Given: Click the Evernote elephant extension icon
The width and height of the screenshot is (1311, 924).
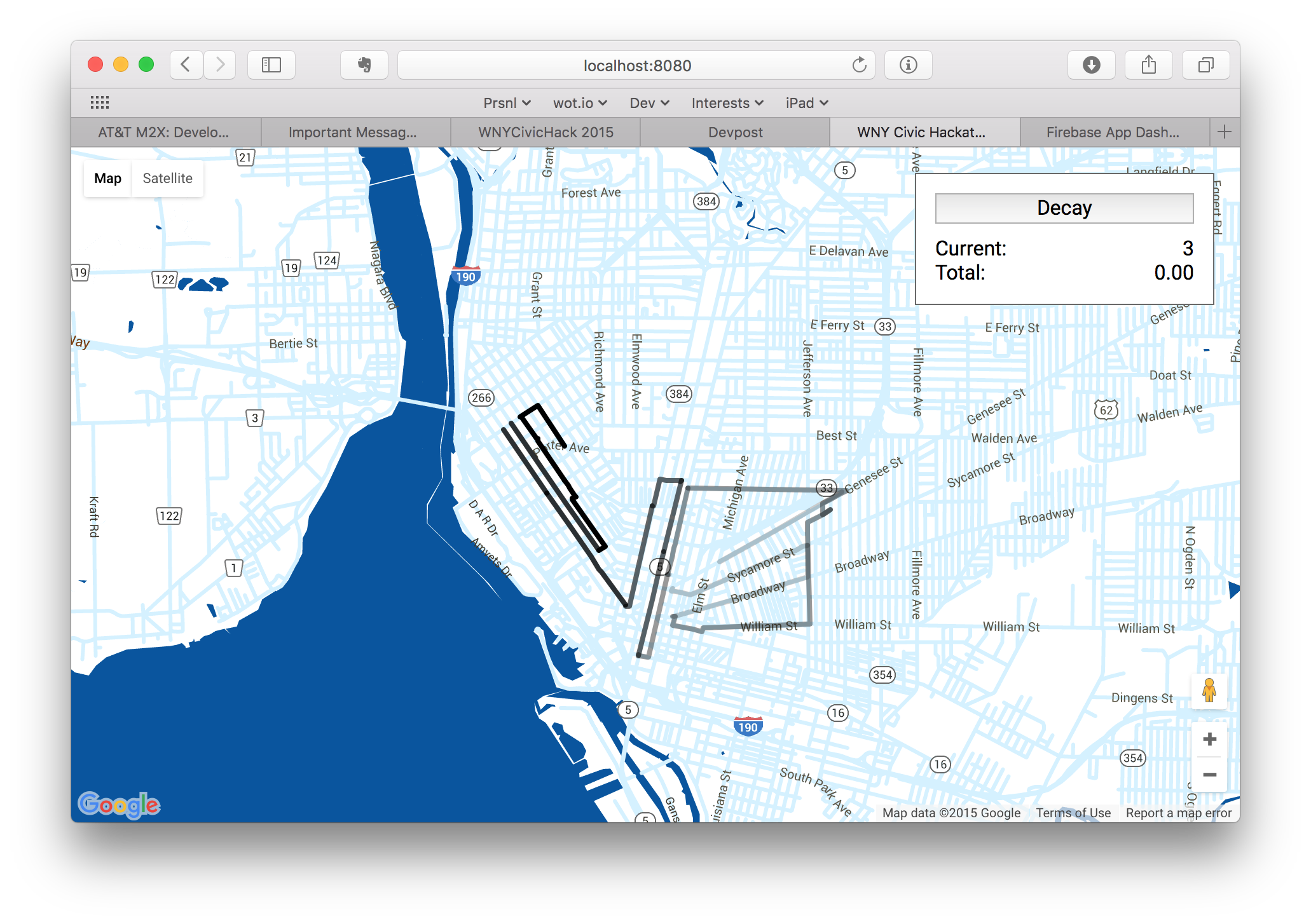Looking at the screenshot, I should [364, 65].
